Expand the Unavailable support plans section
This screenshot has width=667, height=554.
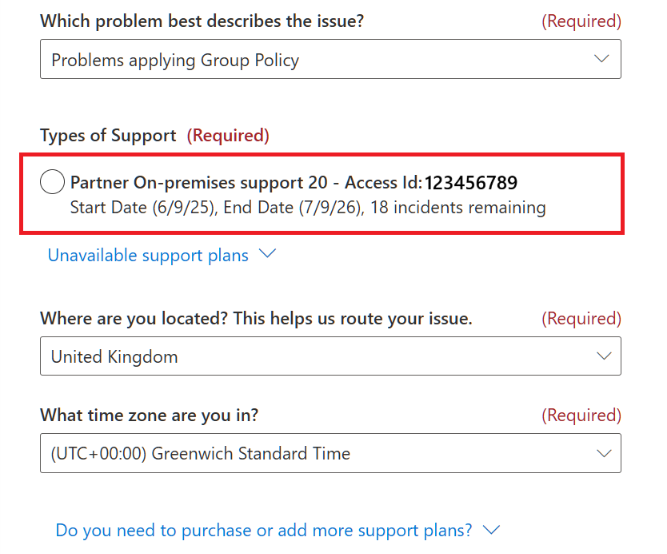pyautogui.click(x=148, y=255)
